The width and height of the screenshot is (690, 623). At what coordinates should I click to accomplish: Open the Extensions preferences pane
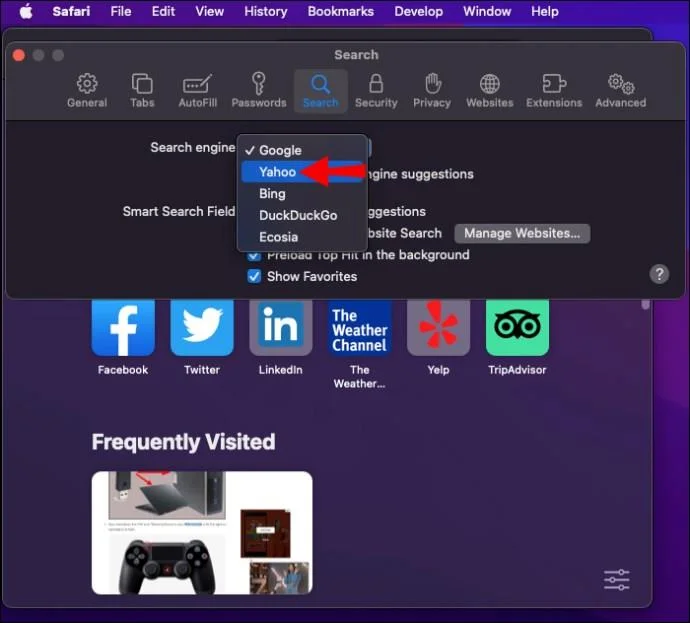(554, 91)
